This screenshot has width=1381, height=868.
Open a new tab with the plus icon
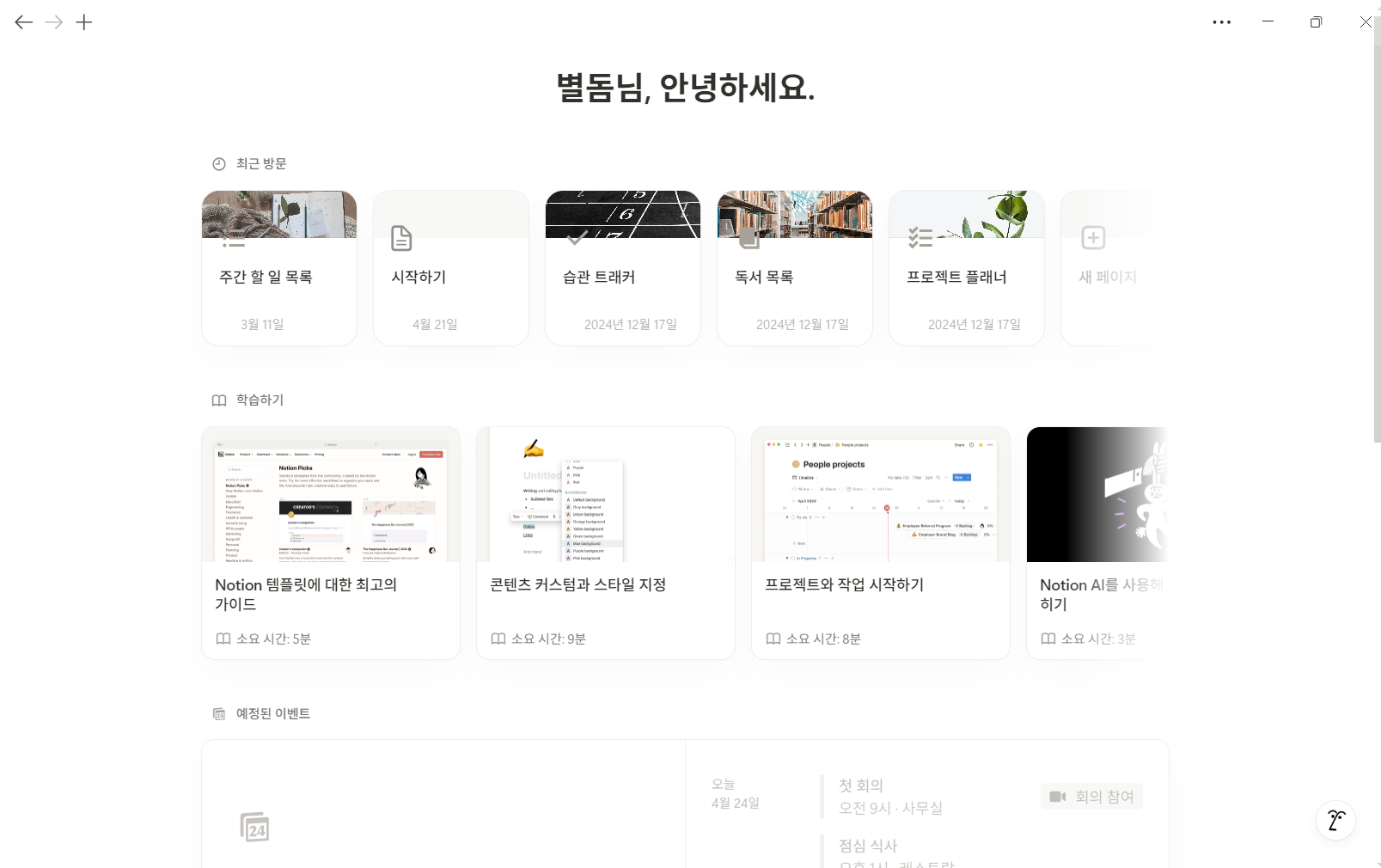coord(84,21)
